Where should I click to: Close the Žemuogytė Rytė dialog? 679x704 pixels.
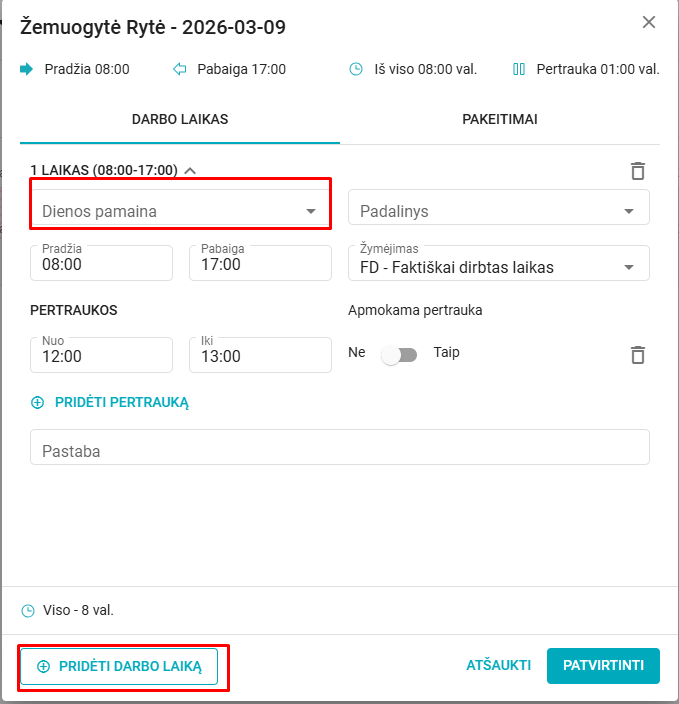[x=649, y=22]
